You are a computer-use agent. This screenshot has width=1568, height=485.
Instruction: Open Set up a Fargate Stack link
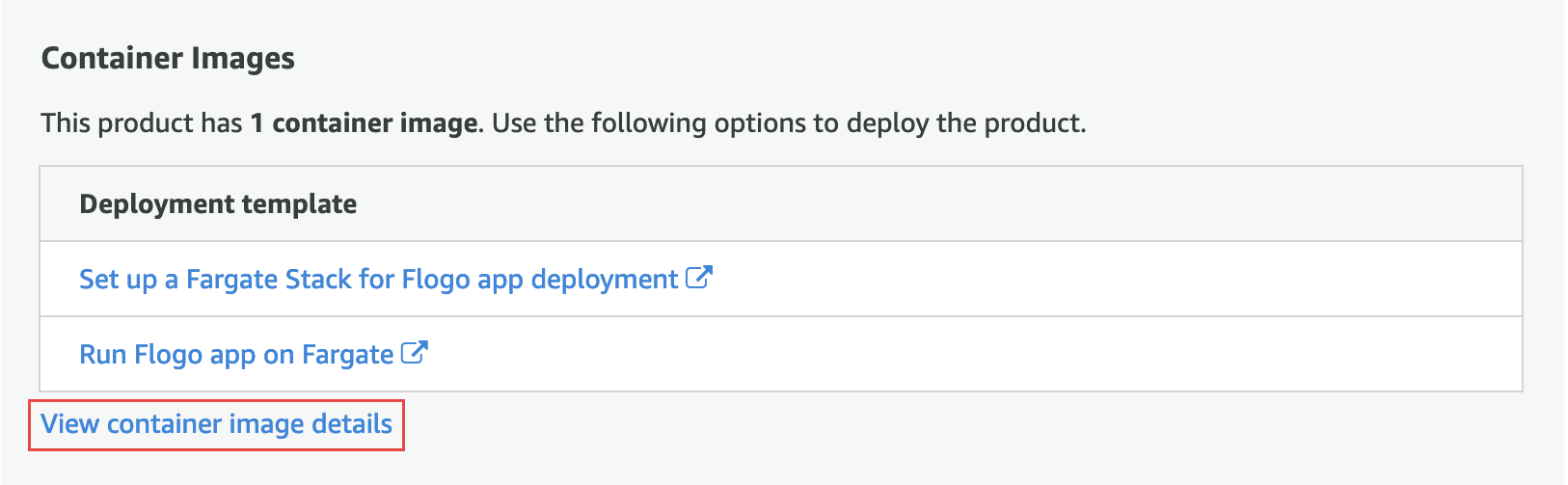coord(378,280)
